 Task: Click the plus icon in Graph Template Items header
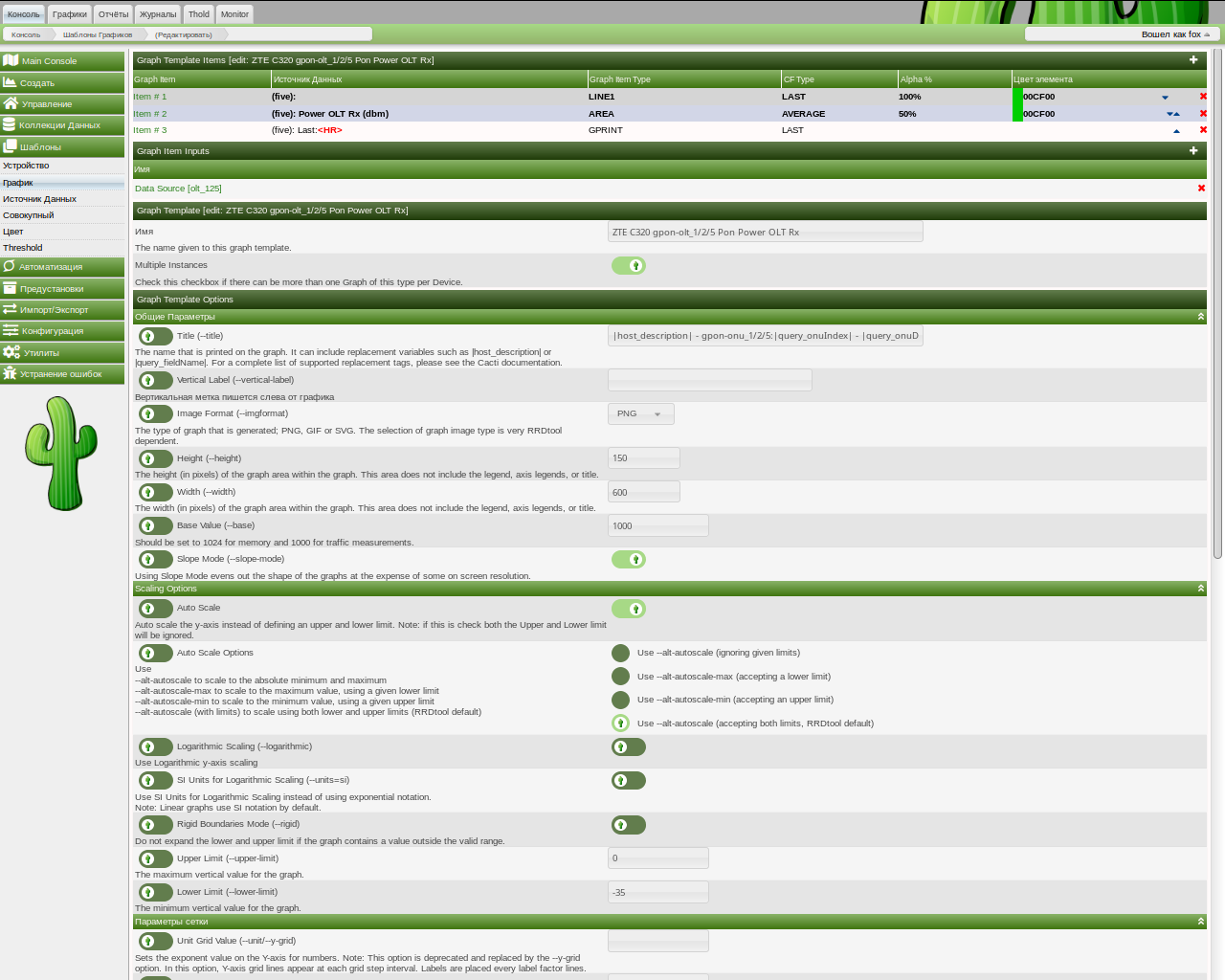click(1193, 59)
